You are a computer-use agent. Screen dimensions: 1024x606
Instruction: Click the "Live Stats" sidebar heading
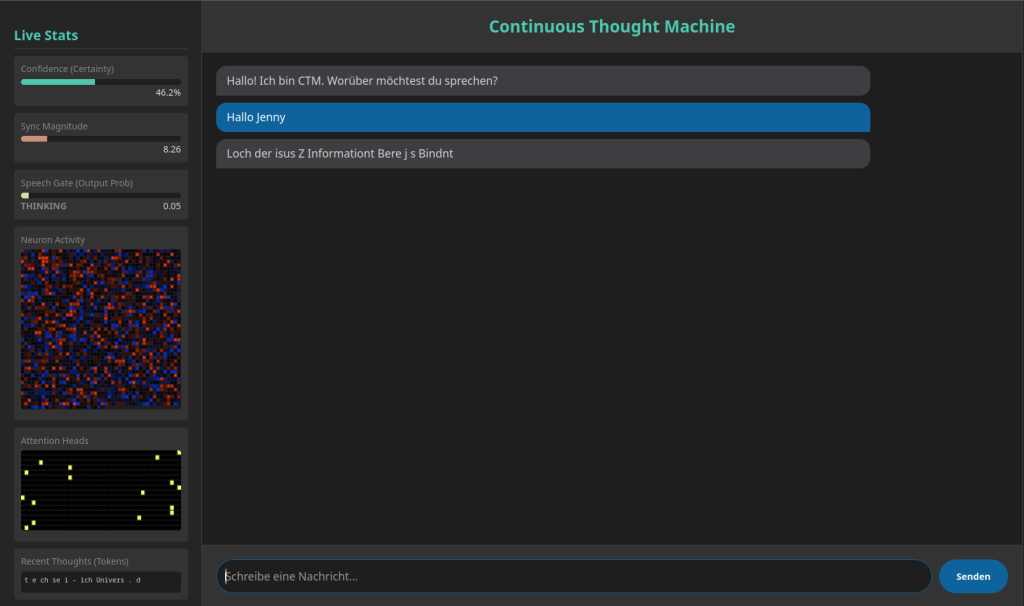pyautogui.click(x=46, y=36)
